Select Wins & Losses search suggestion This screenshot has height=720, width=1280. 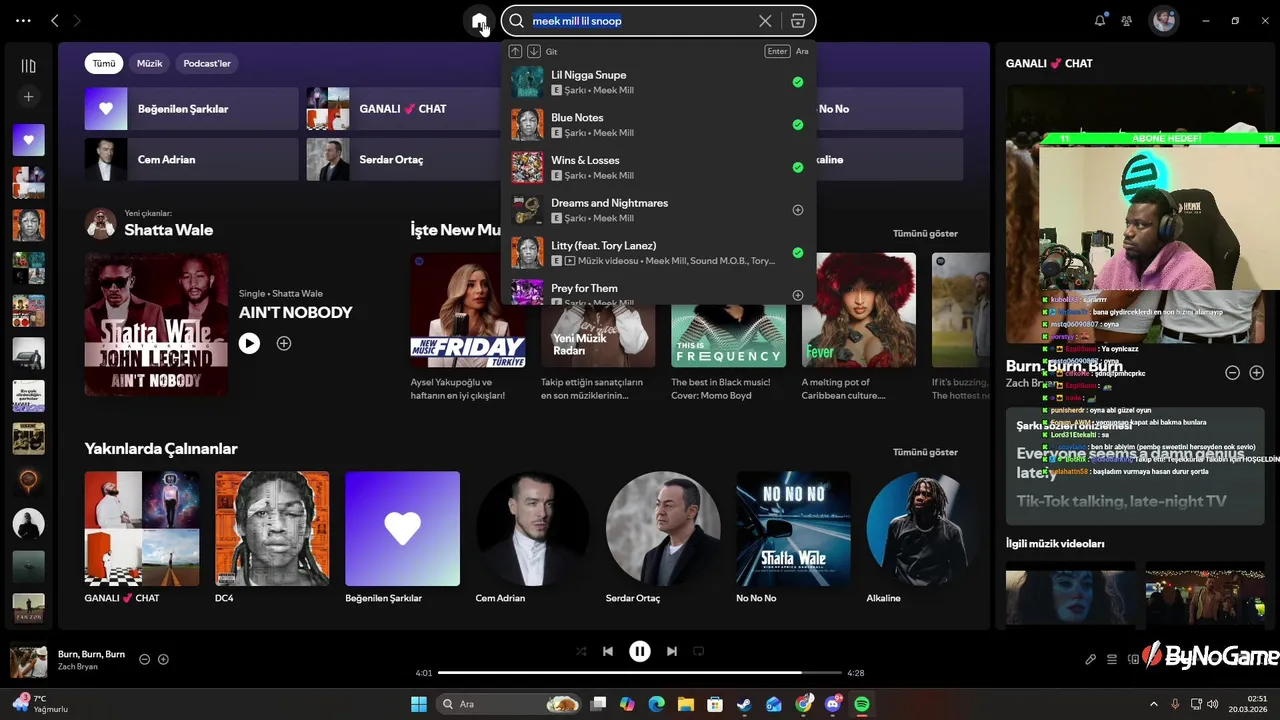659,167
